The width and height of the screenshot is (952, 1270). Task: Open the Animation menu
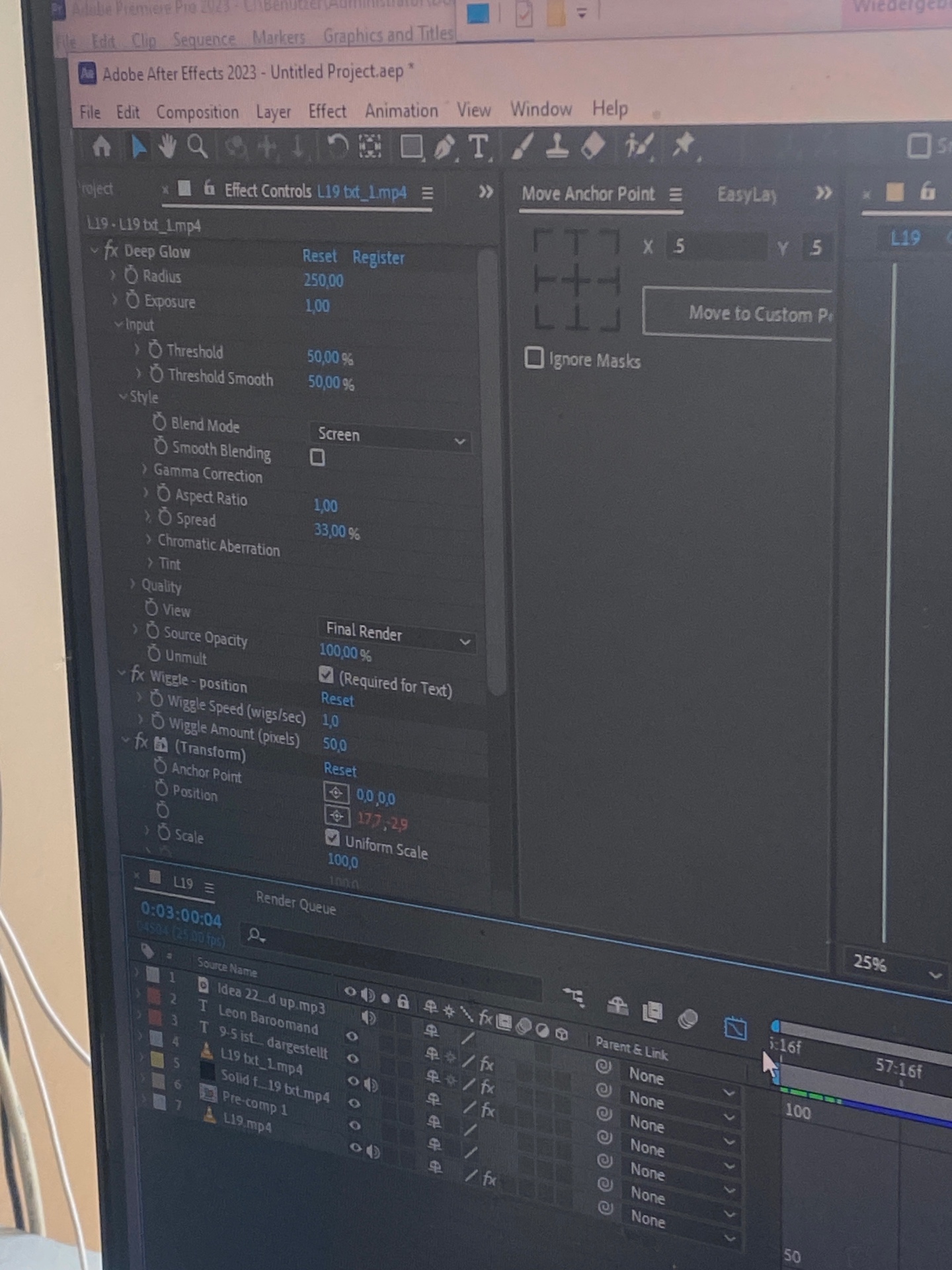coord(401,110)
